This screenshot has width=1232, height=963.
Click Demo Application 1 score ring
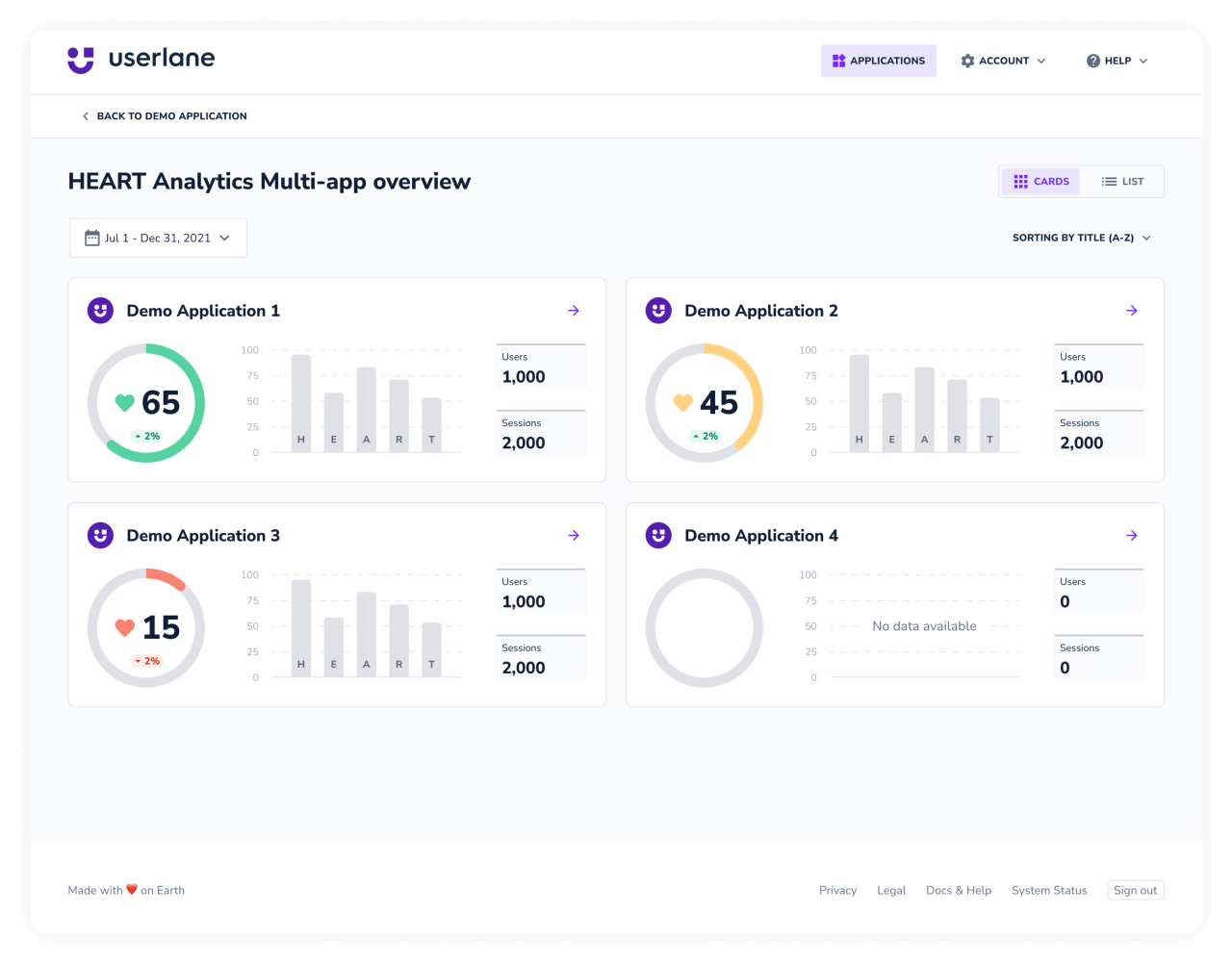click(146, 403)
